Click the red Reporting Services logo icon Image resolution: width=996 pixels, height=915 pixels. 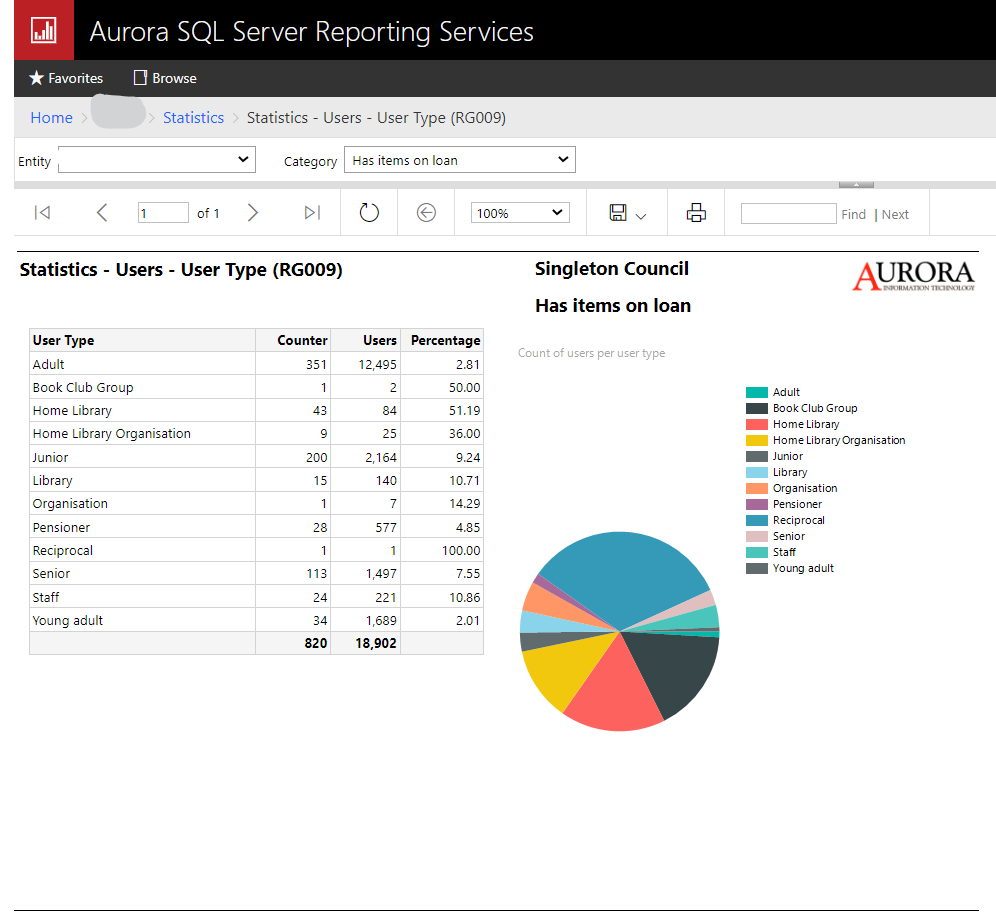[x=44, y=30]
